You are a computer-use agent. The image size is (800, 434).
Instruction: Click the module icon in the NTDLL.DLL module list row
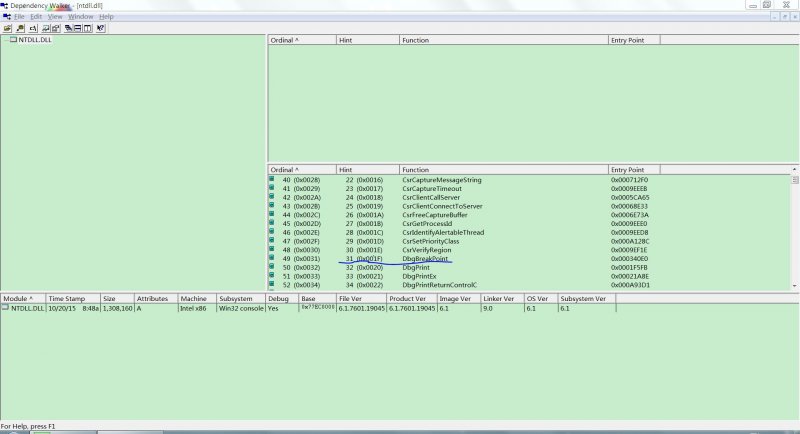[x=5, y=308]
